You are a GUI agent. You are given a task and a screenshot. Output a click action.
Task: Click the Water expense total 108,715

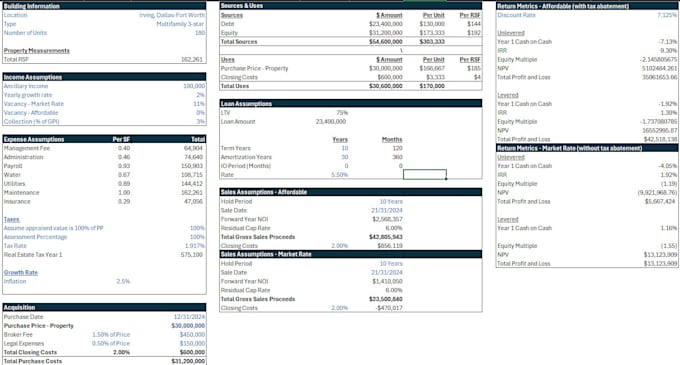[x=193, y=175]
